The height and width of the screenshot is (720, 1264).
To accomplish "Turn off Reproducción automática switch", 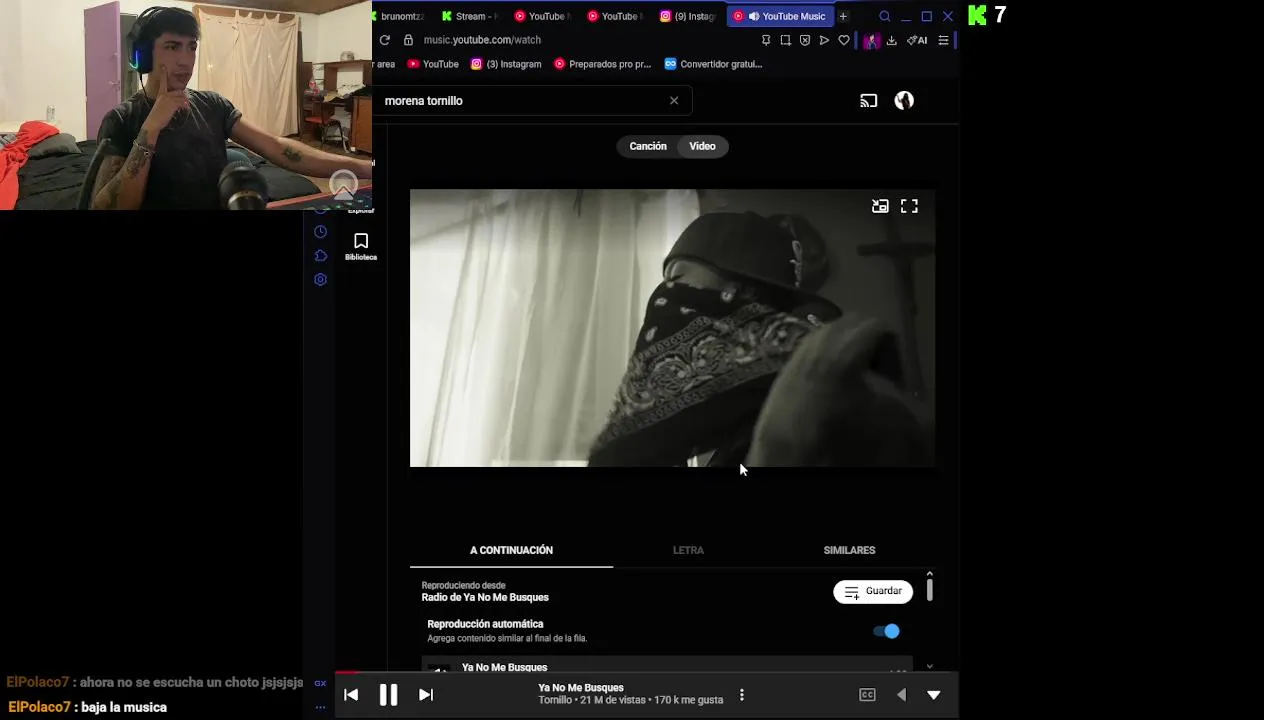I will tap(887, 631).
